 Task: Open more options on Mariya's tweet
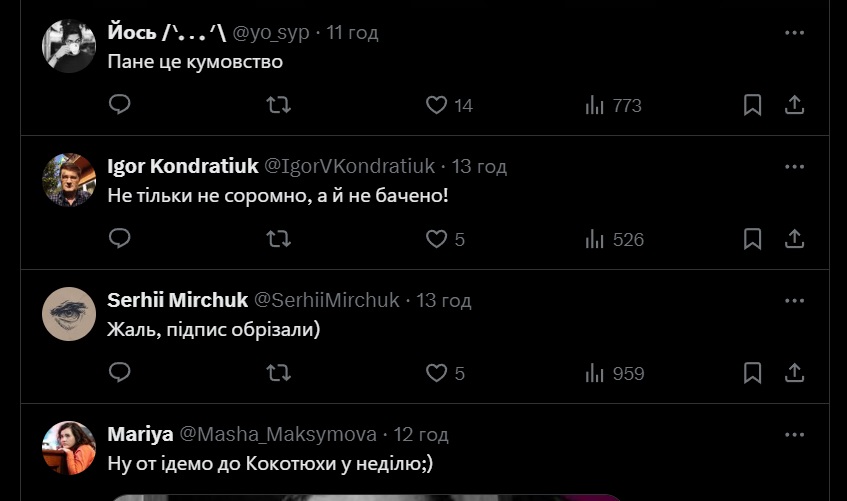[794, 435]
